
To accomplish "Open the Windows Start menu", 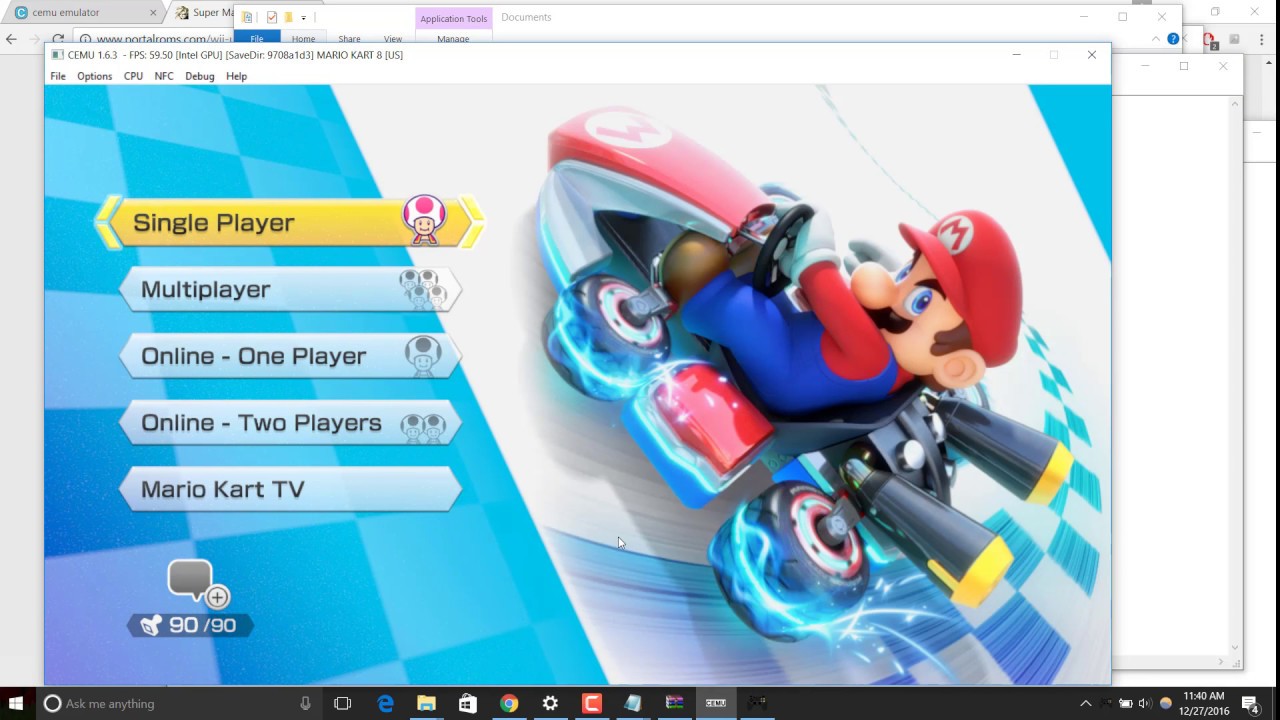I will (x=16, y=703).
